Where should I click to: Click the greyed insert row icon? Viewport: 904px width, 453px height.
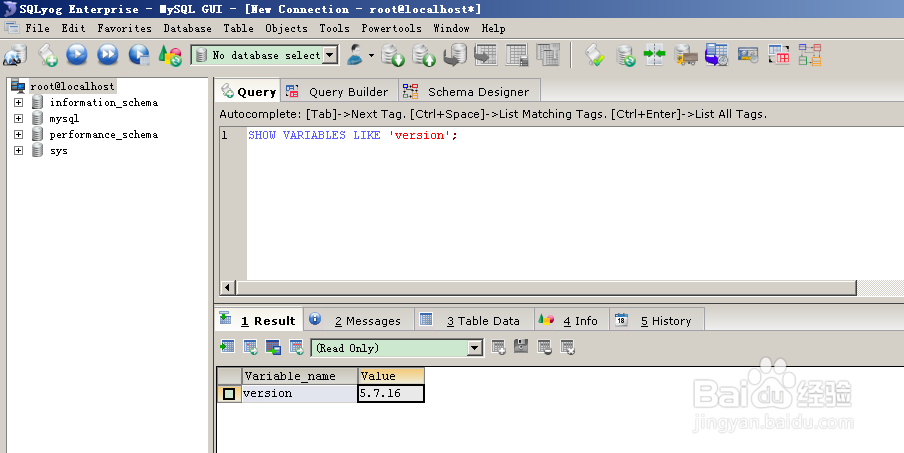(x=498, y=347)
